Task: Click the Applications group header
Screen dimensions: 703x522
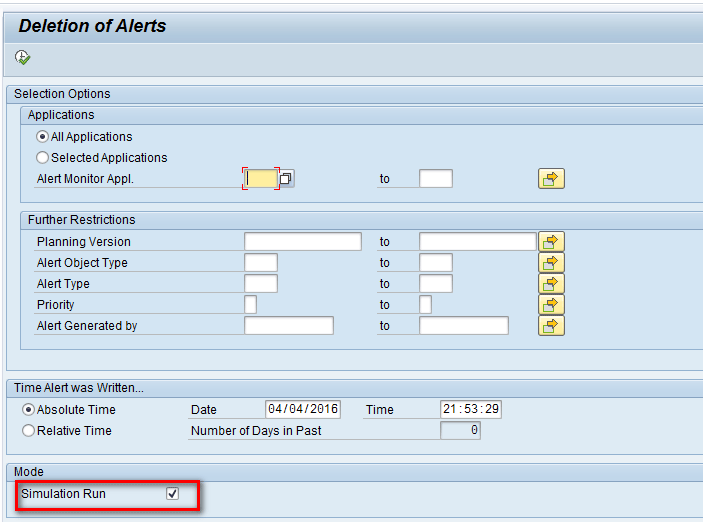Action: (61, 115)
